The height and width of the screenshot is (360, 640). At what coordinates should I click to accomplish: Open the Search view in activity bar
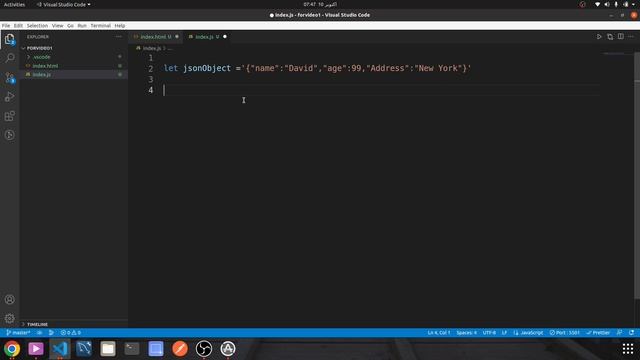pyautogui.click(x=9, y=58)
